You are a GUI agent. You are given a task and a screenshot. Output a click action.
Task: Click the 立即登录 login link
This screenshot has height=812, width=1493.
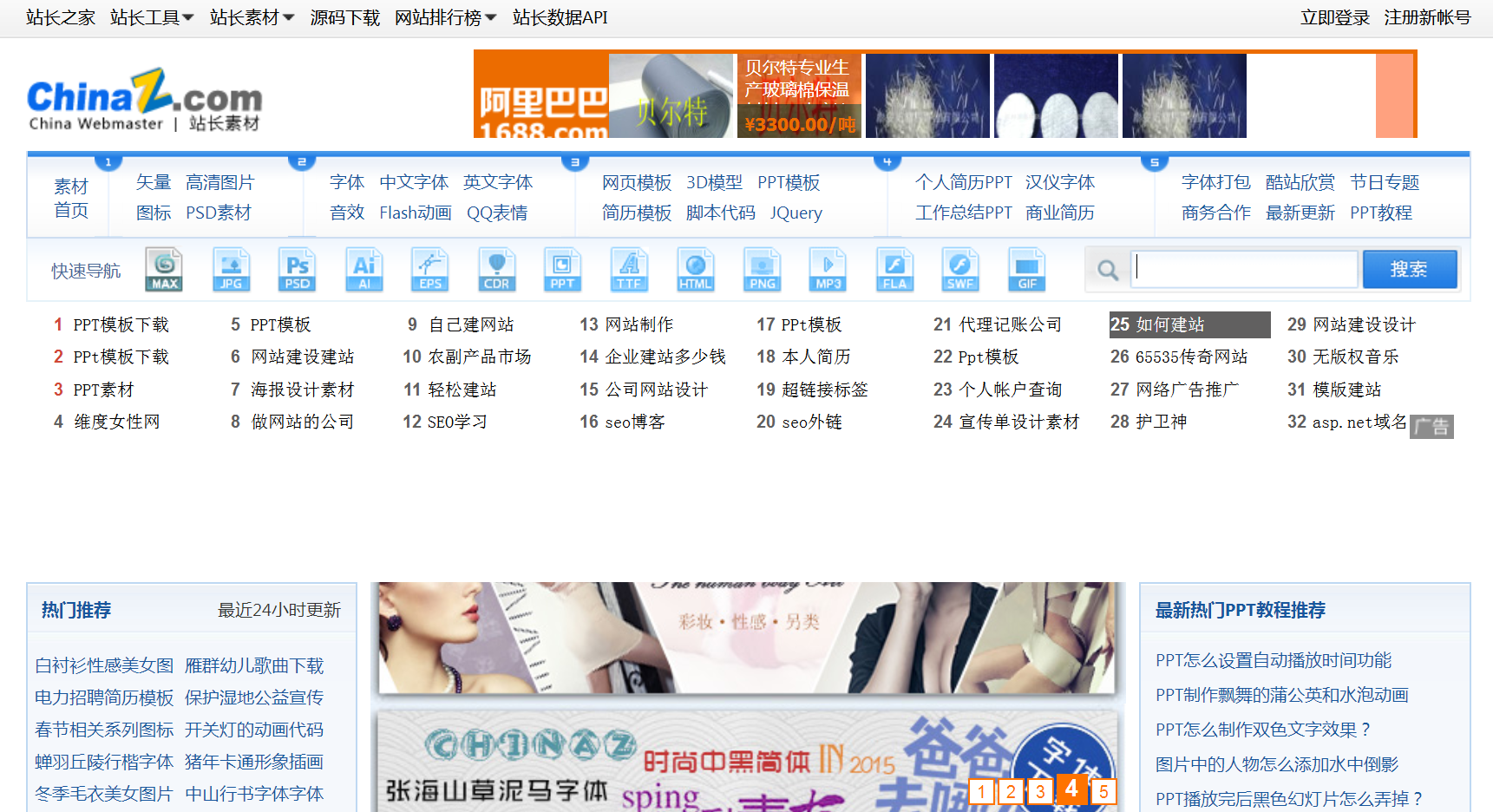coord(1334,17)
